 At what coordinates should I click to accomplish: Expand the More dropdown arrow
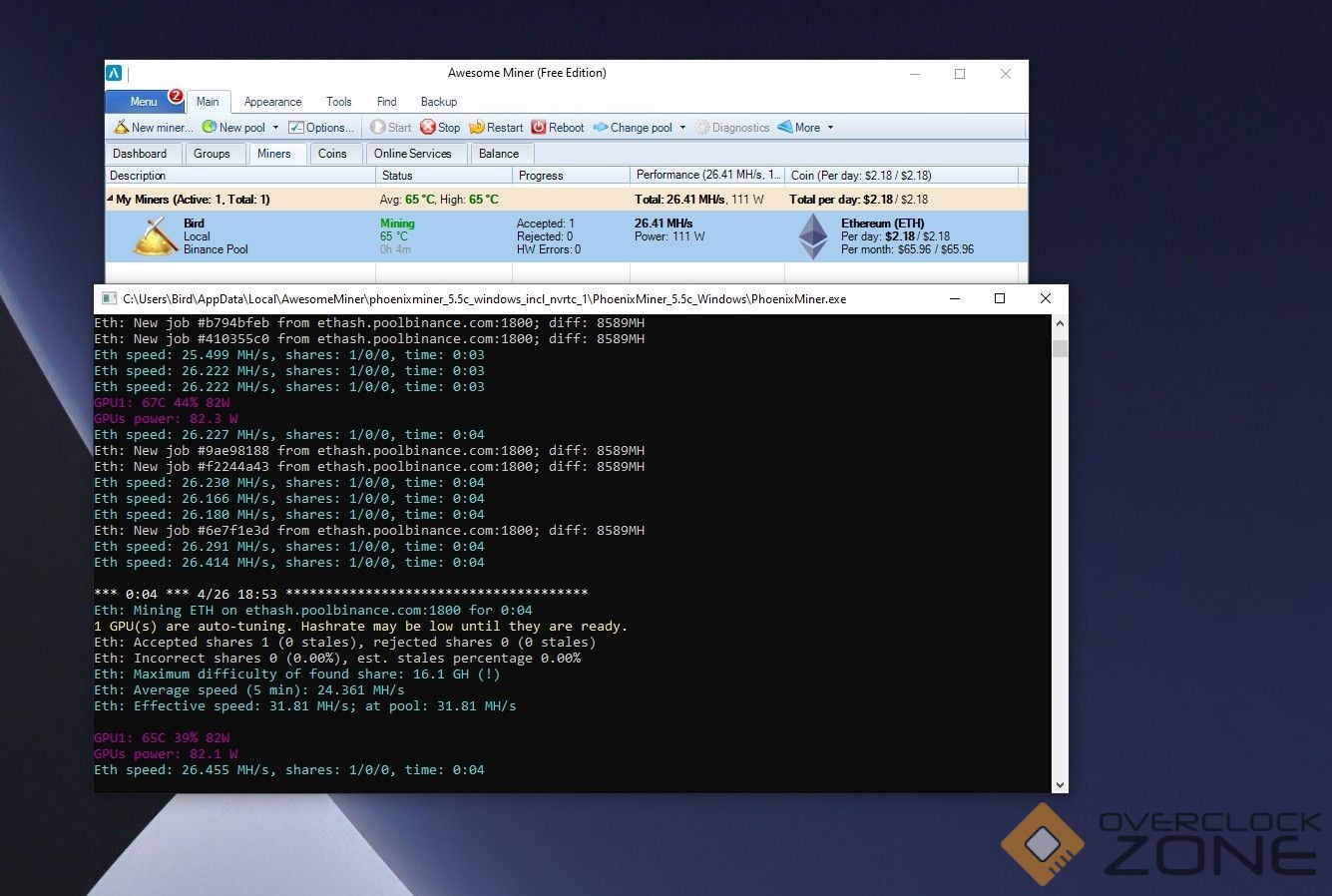pos(830,128)
